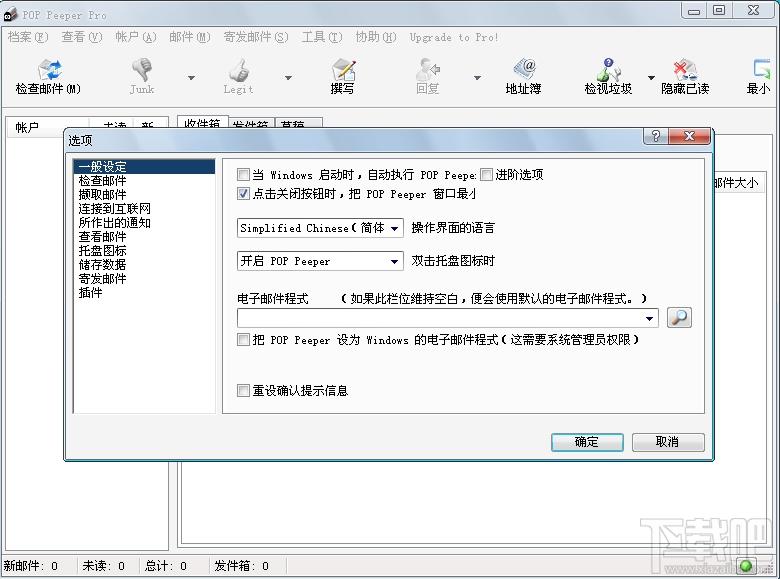Click the unread count (未读: 0) in status bar
The width and height of the screenshot is (780, 579).
[103, 566]
